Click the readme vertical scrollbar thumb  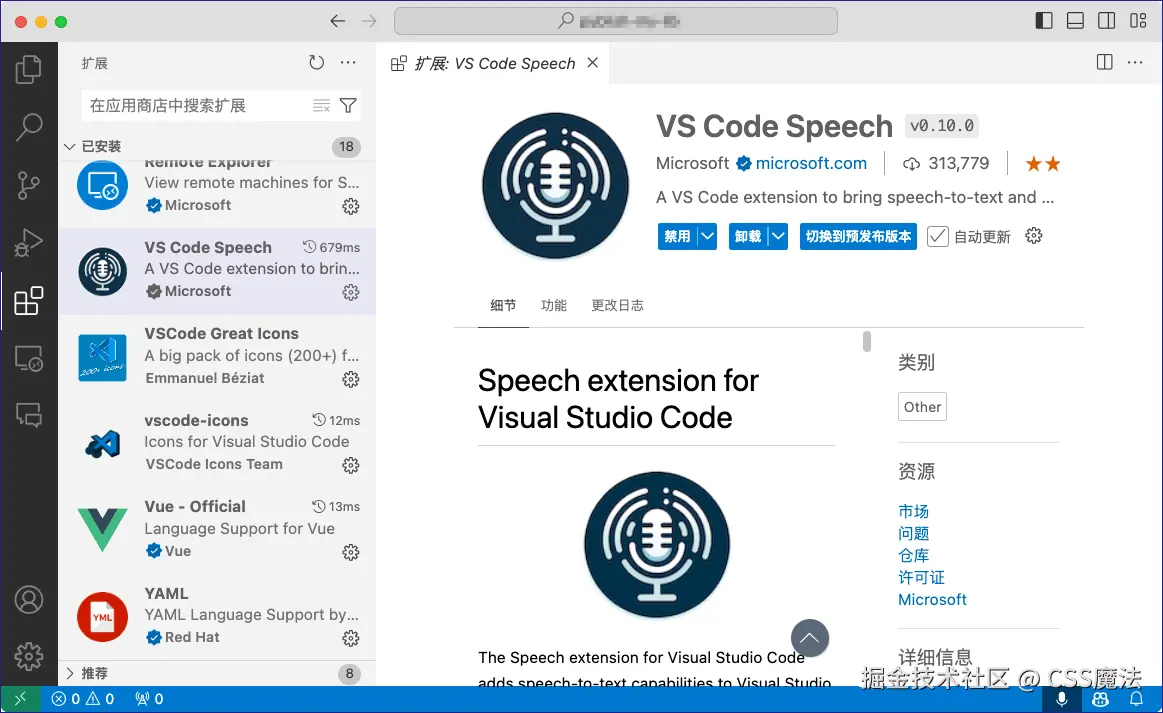(866, 341)
